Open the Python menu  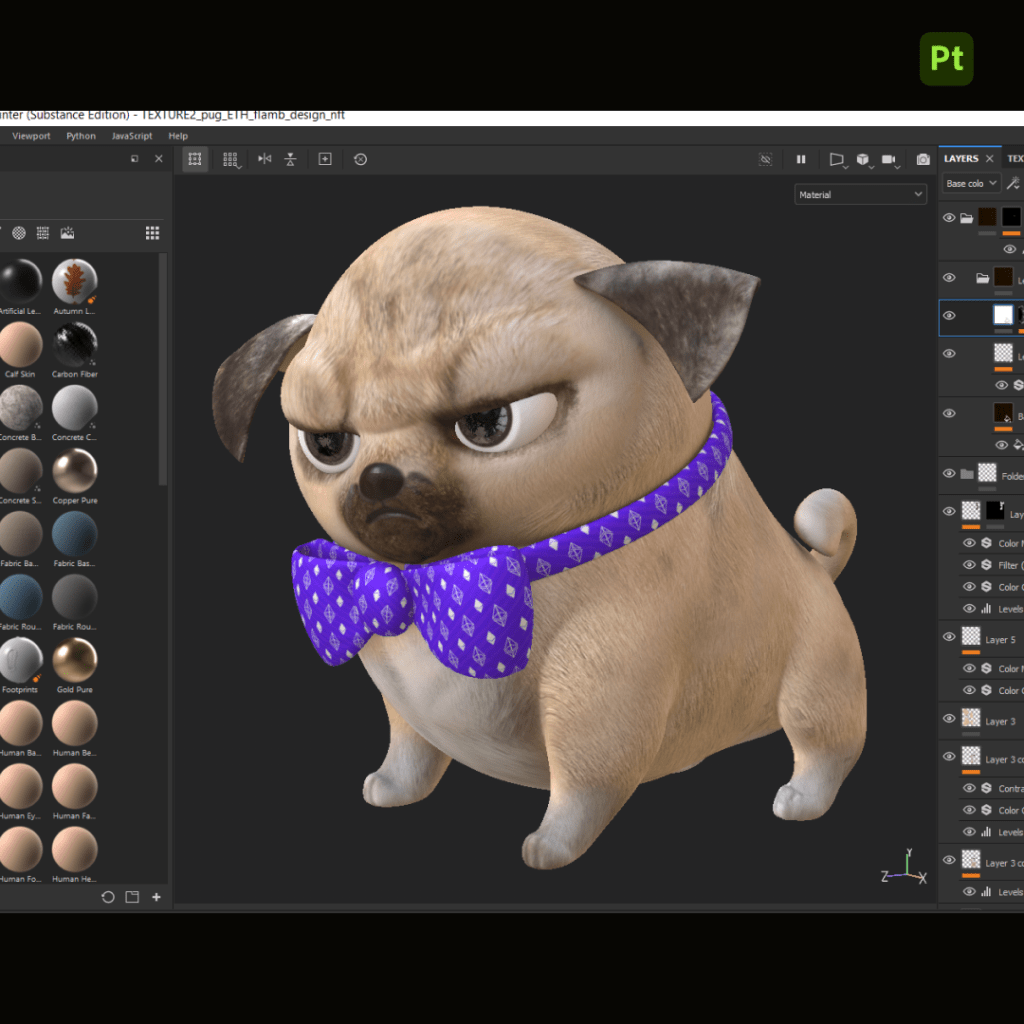(81, 136)
